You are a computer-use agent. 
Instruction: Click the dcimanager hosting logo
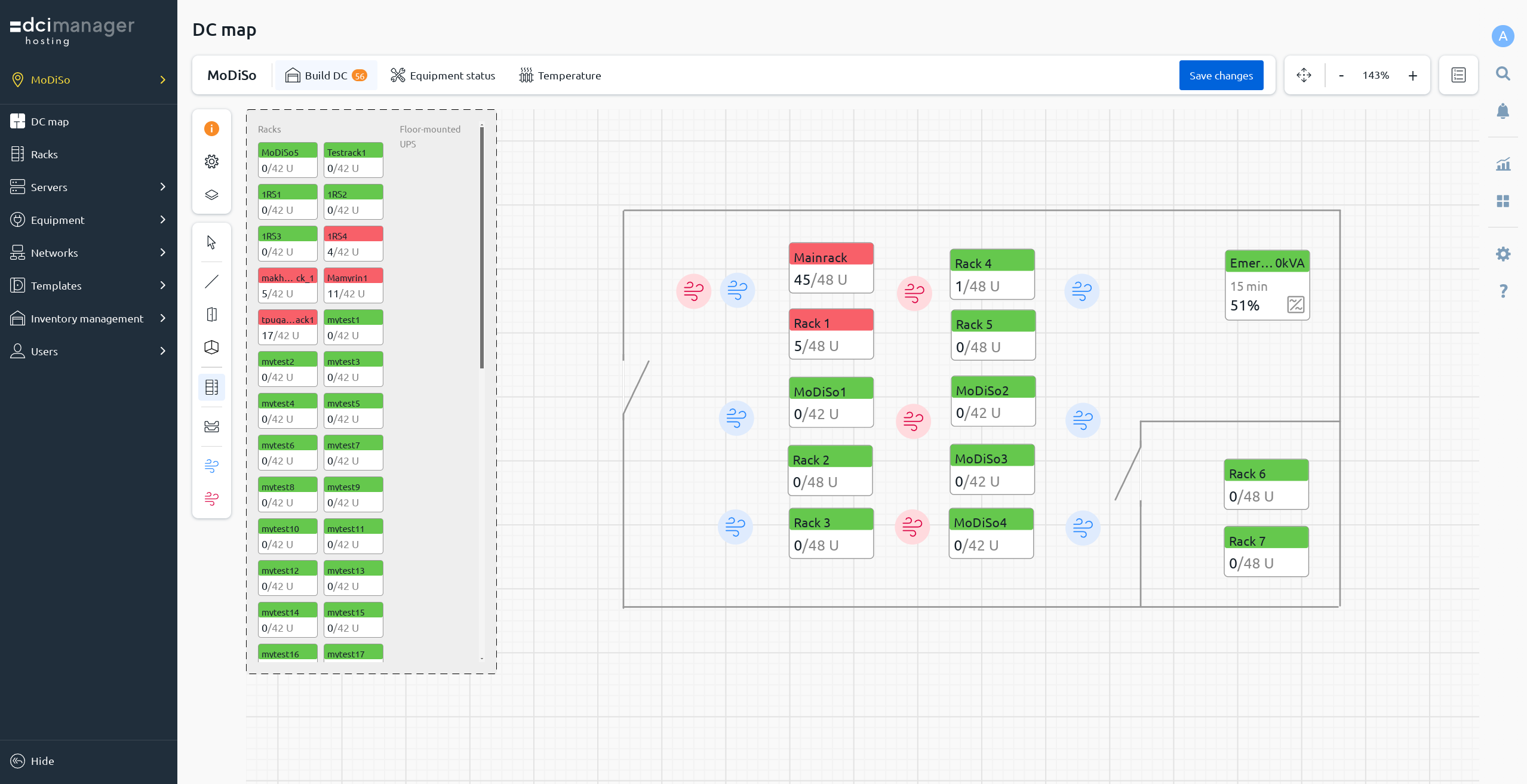point(72,31)
